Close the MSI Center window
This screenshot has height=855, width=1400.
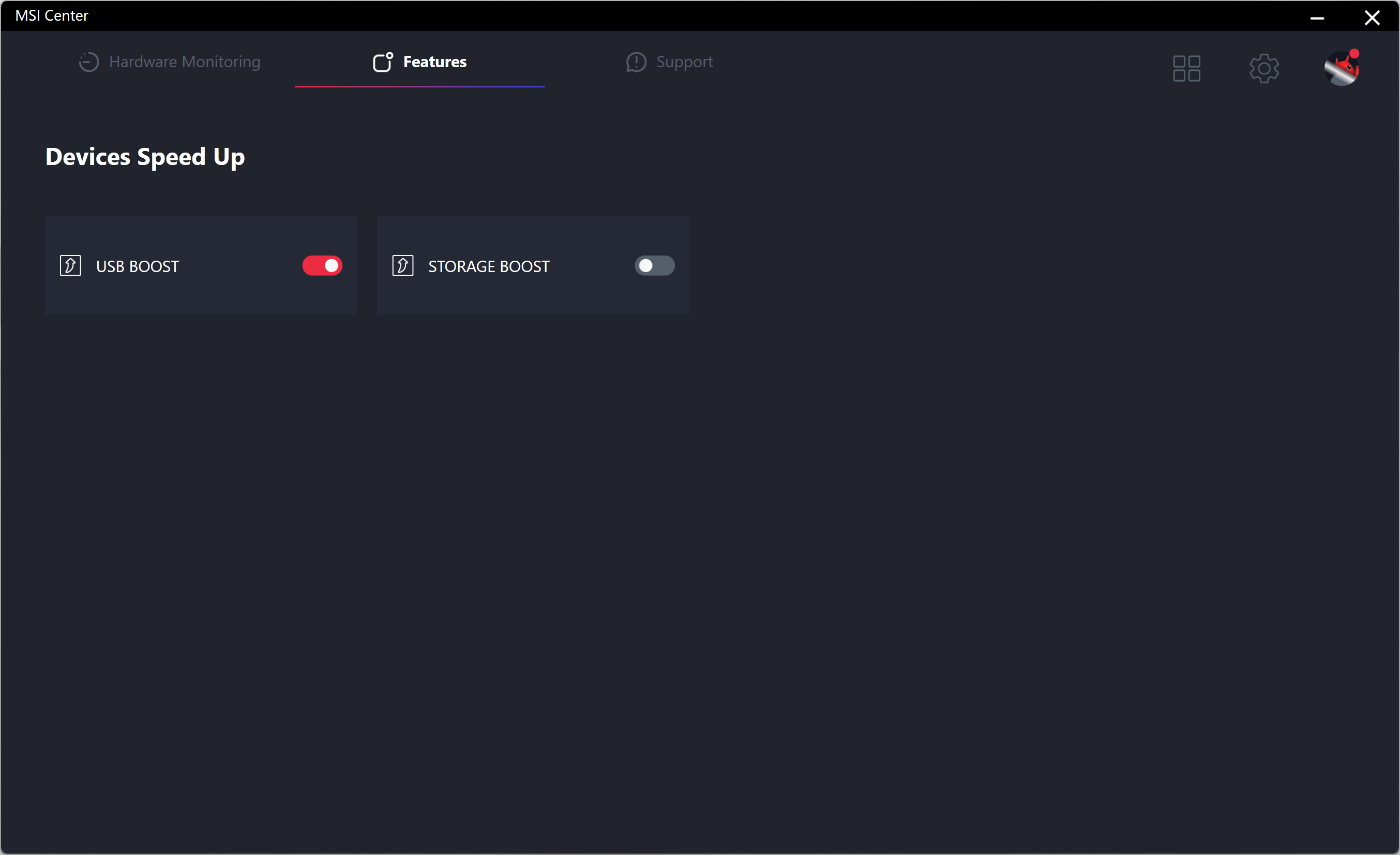[1372, 18]
